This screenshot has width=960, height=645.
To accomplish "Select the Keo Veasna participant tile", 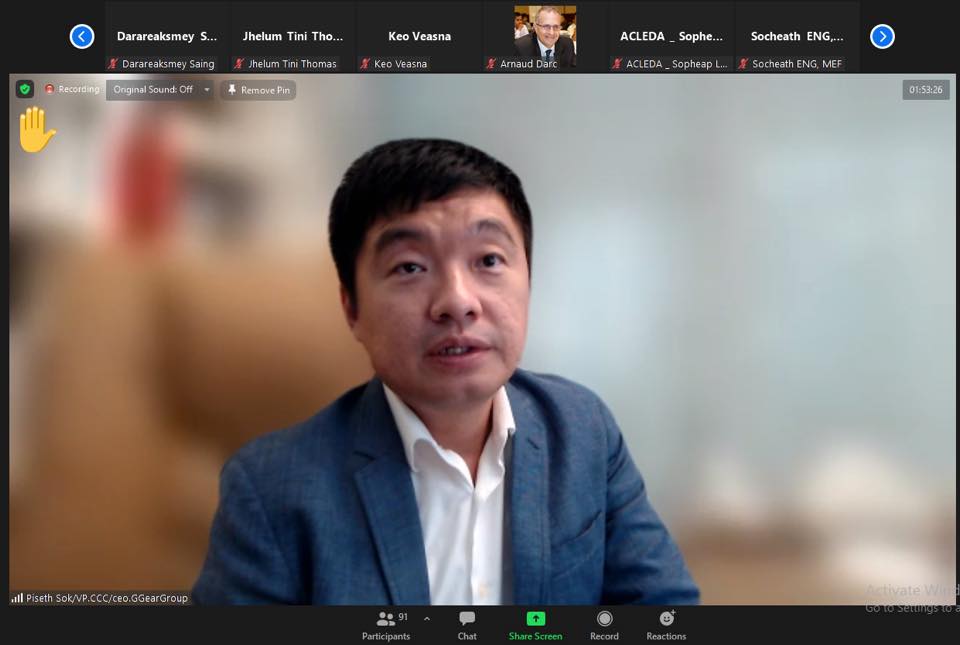I will coord(419,37).
